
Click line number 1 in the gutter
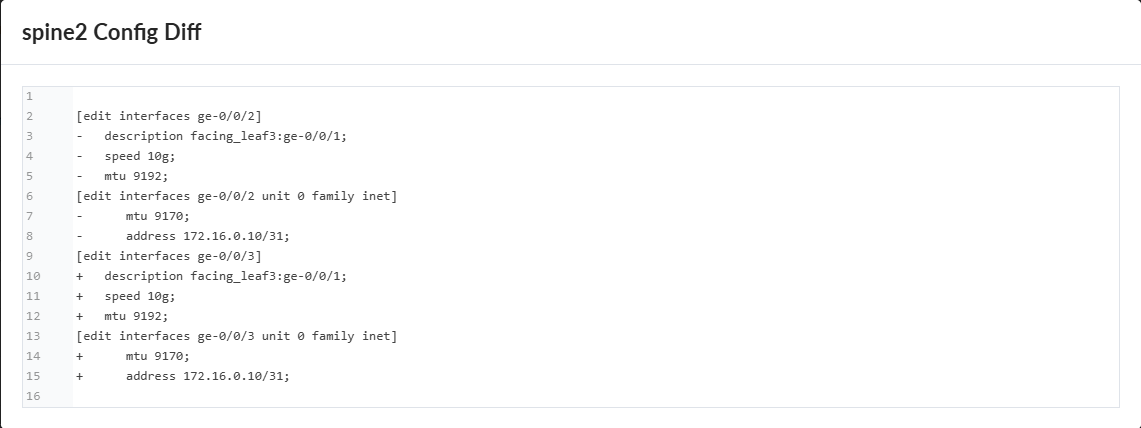pos(30,96)
